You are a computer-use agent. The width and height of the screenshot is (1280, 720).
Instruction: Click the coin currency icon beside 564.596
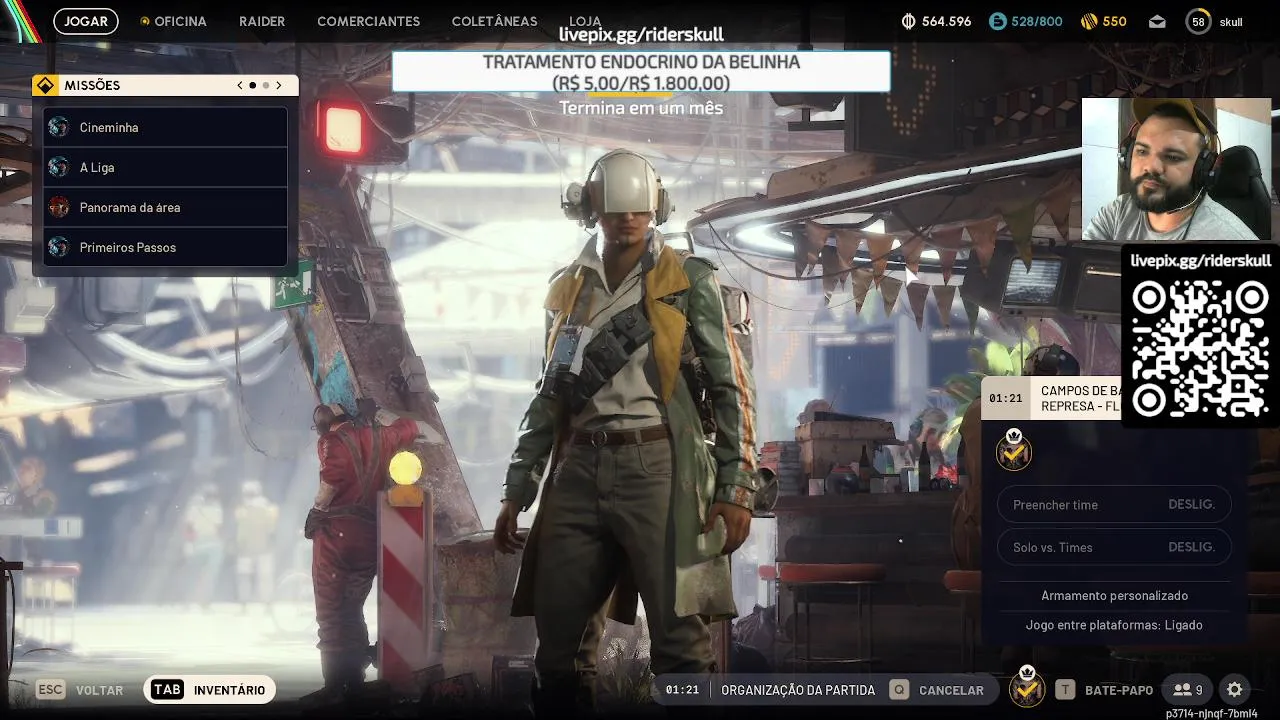(909, 21)
